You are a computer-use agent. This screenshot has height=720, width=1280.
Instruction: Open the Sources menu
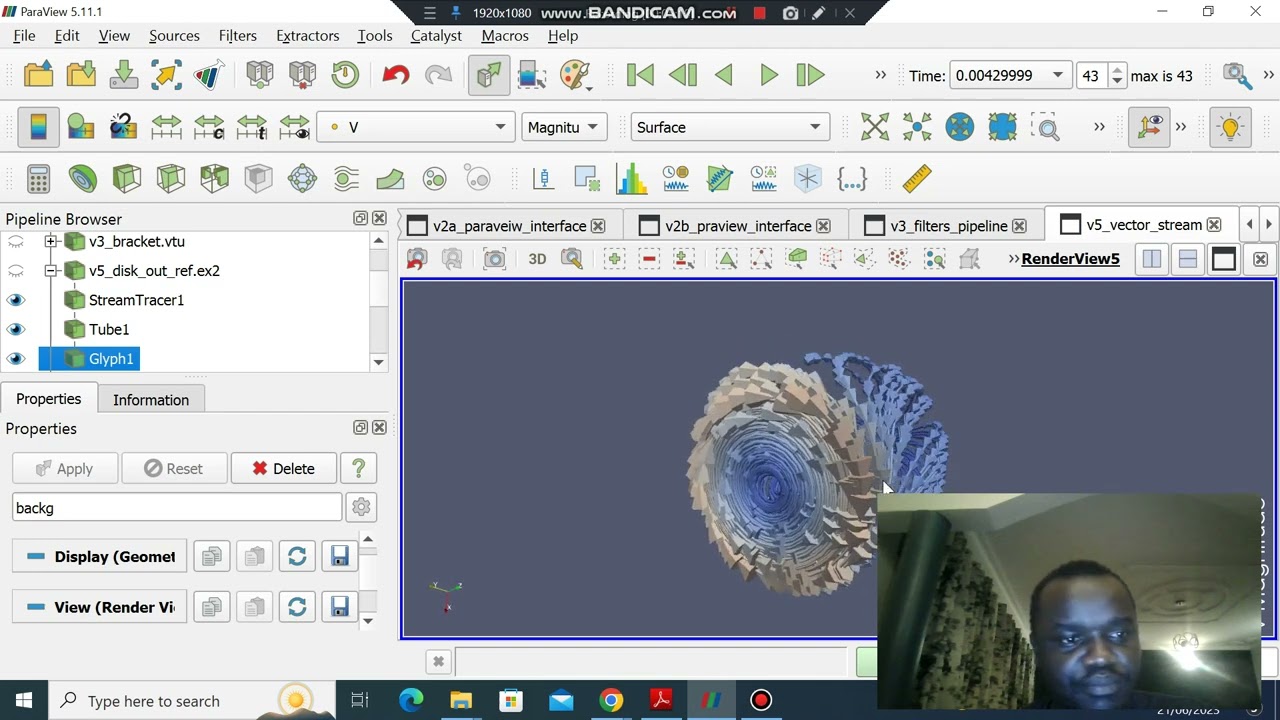click(174, 36)
